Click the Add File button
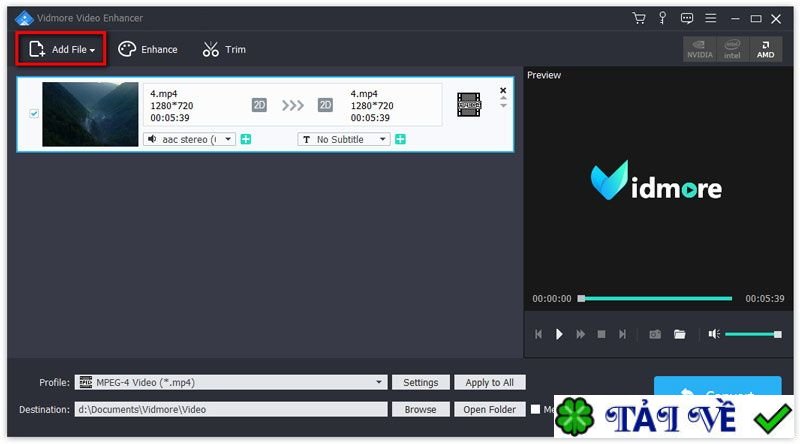The height and width of the screenshot is (444, 800). click(x=61, y=49)
